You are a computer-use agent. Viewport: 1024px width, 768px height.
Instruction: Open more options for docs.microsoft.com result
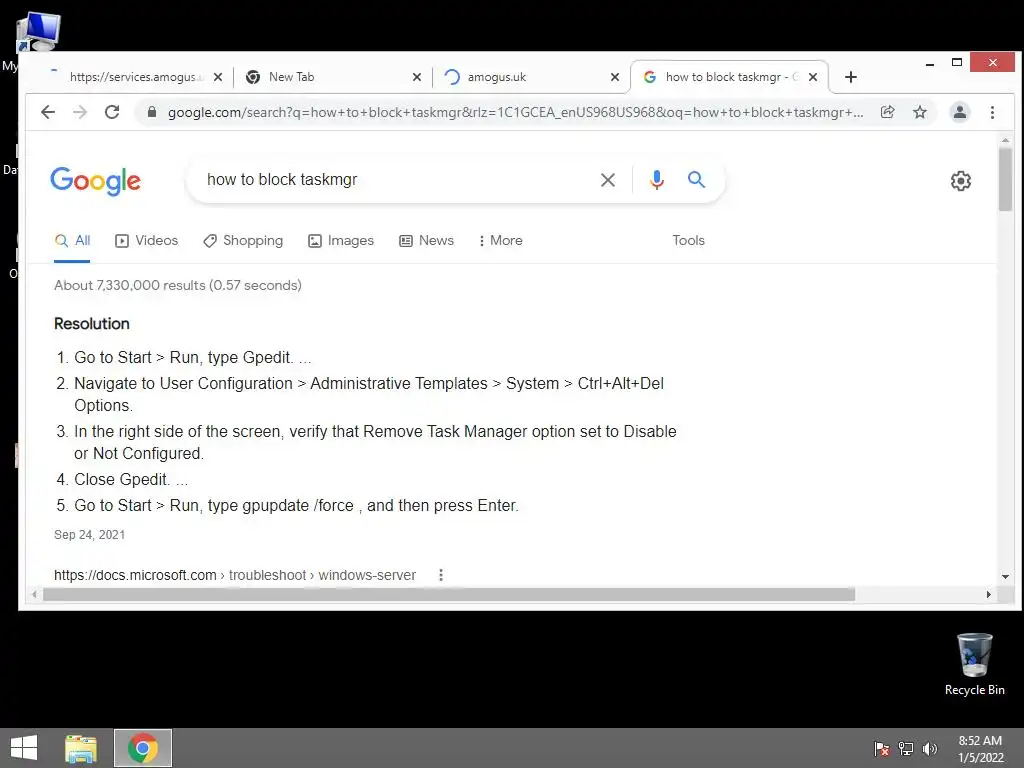point(441,575)
